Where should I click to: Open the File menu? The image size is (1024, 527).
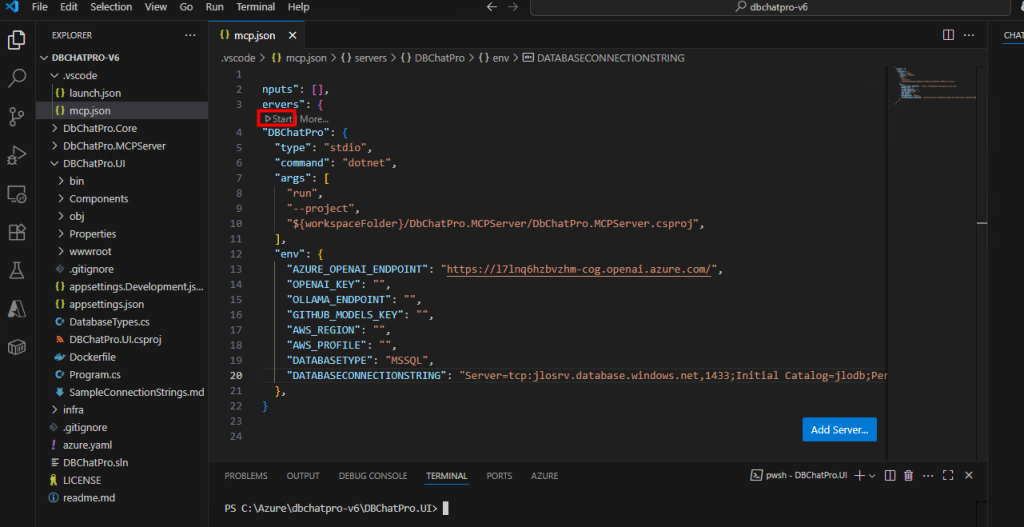pyautogui.click(x=39, y=7)
